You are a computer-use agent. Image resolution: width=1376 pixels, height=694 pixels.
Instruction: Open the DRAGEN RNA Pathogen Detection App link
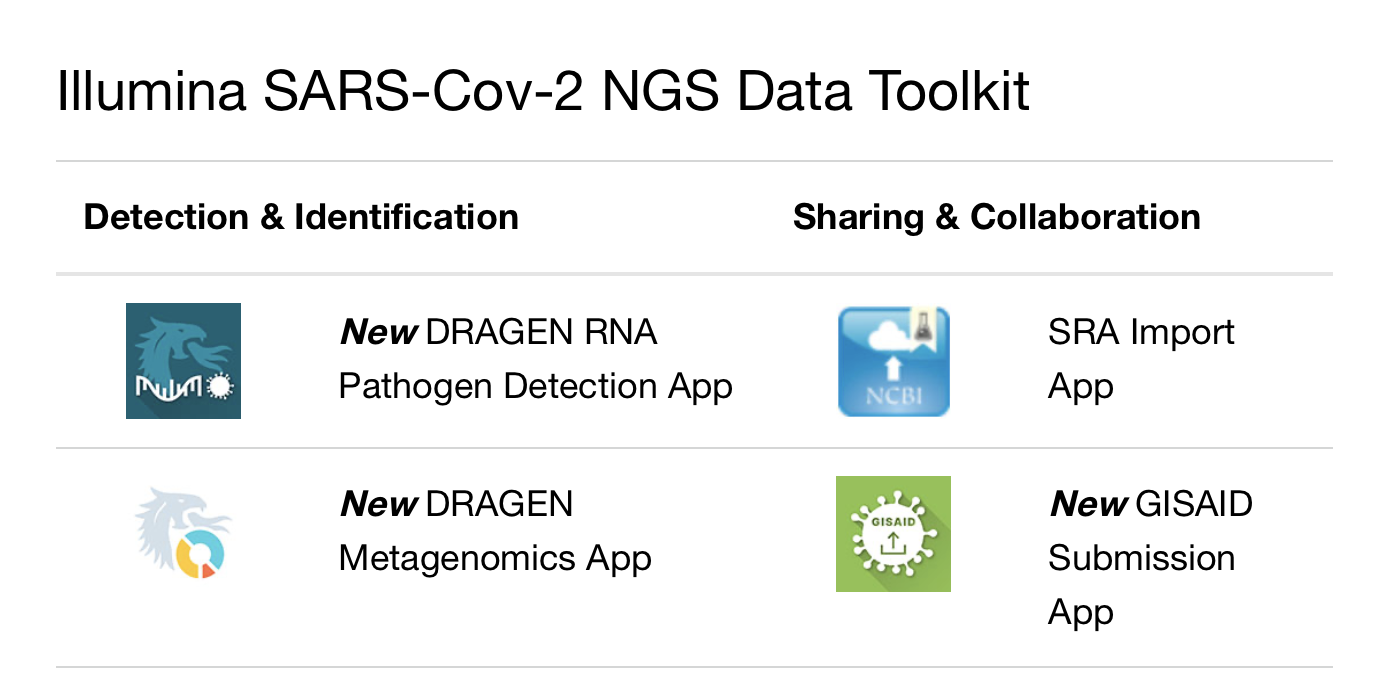(536, 359)
